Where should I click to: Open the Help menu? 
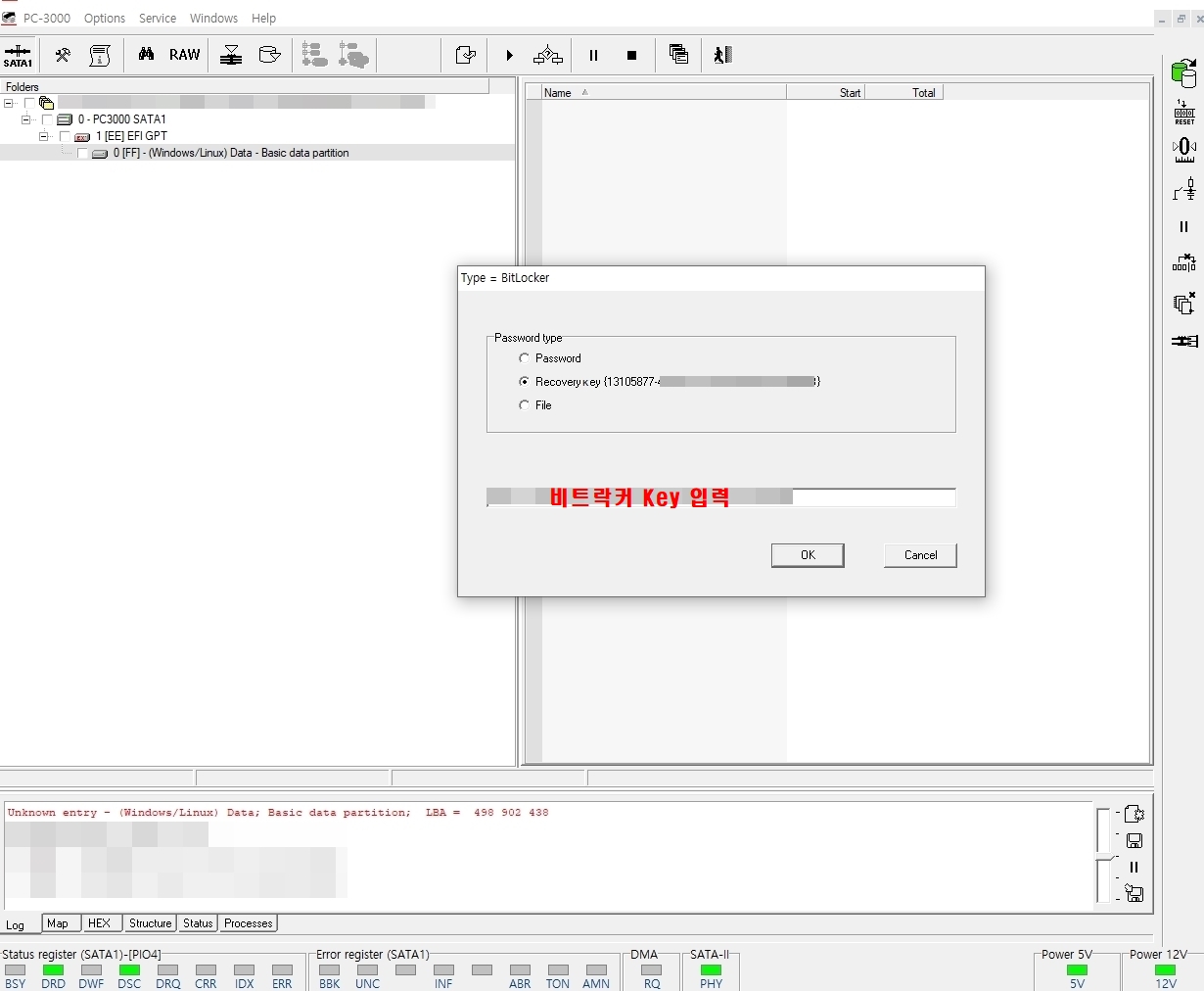click(263, 18)
